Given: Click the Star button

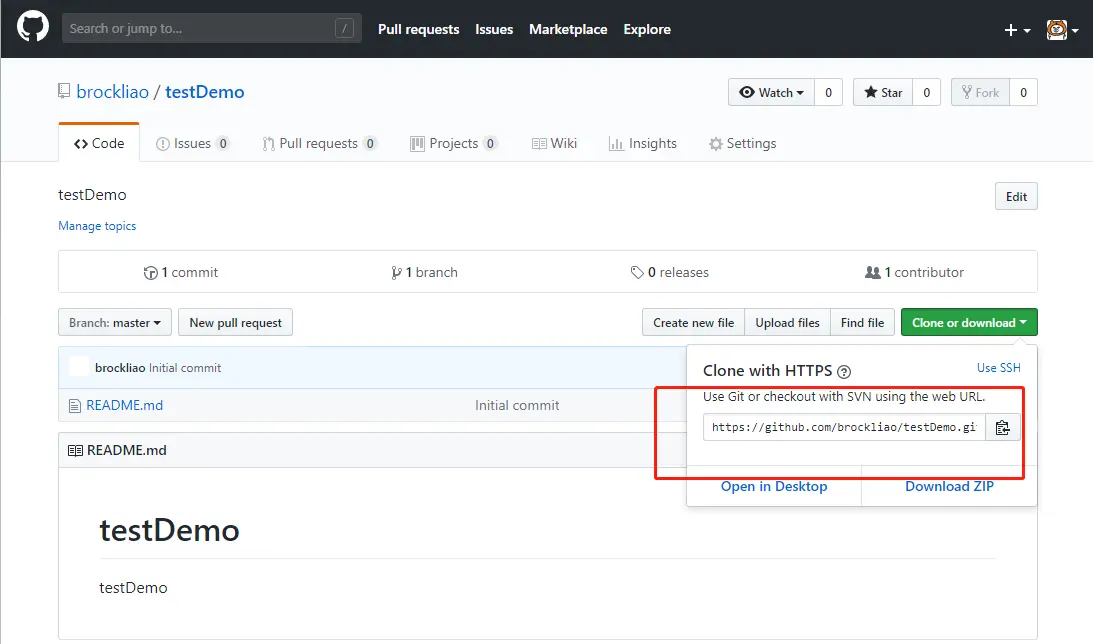Looking at the screenshot, I should pos(883,92).
